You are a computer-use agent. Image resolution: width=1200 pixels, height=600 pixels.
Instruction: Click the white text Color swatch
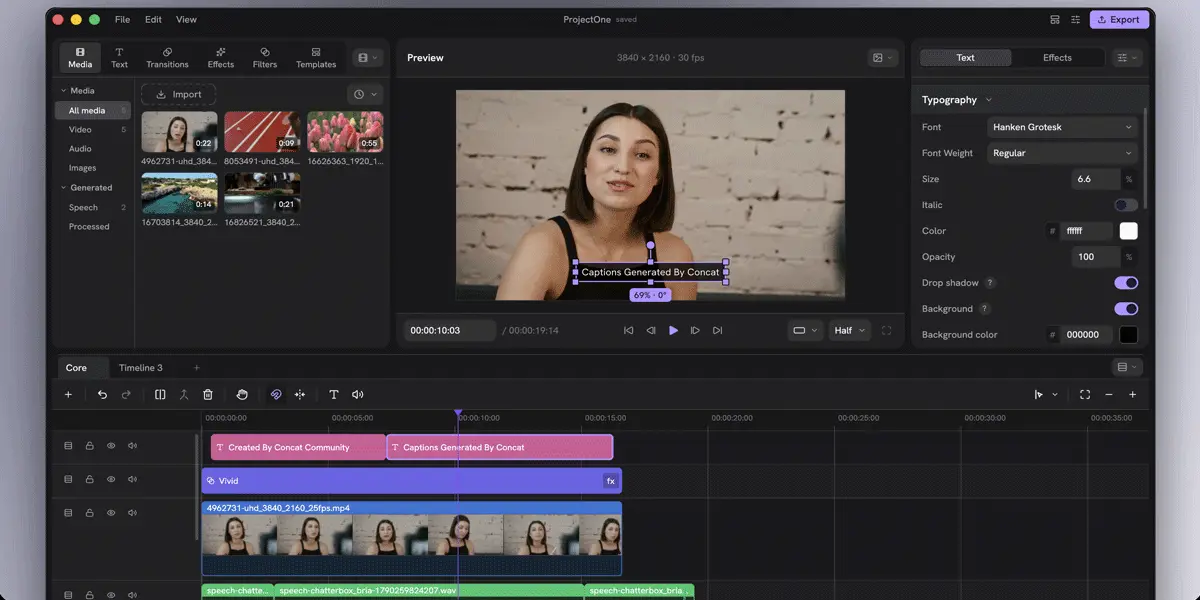[x=1128, y=231]
